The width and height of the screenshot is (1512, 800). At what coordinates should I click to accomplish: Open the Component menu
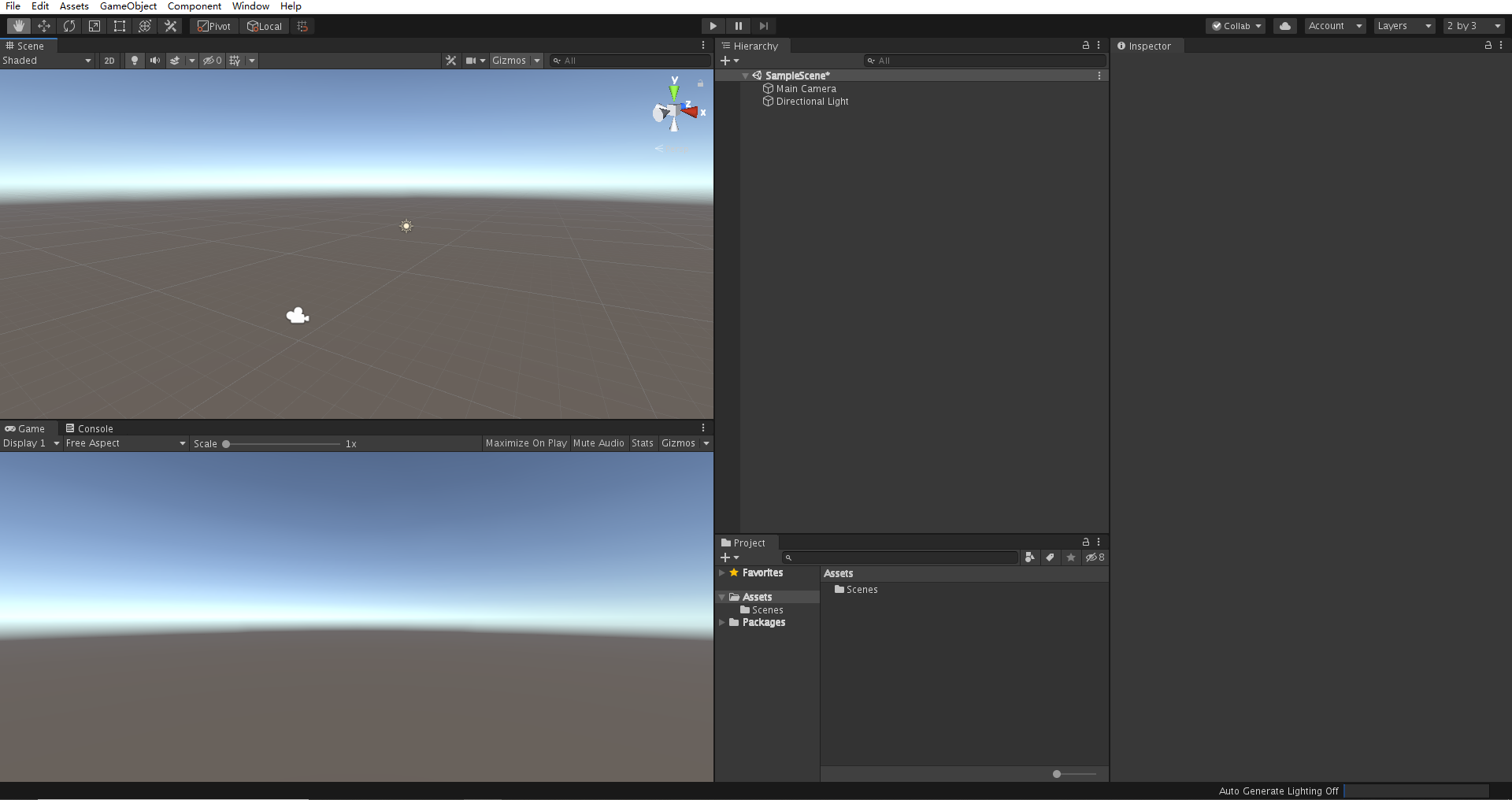click(195, 6)
